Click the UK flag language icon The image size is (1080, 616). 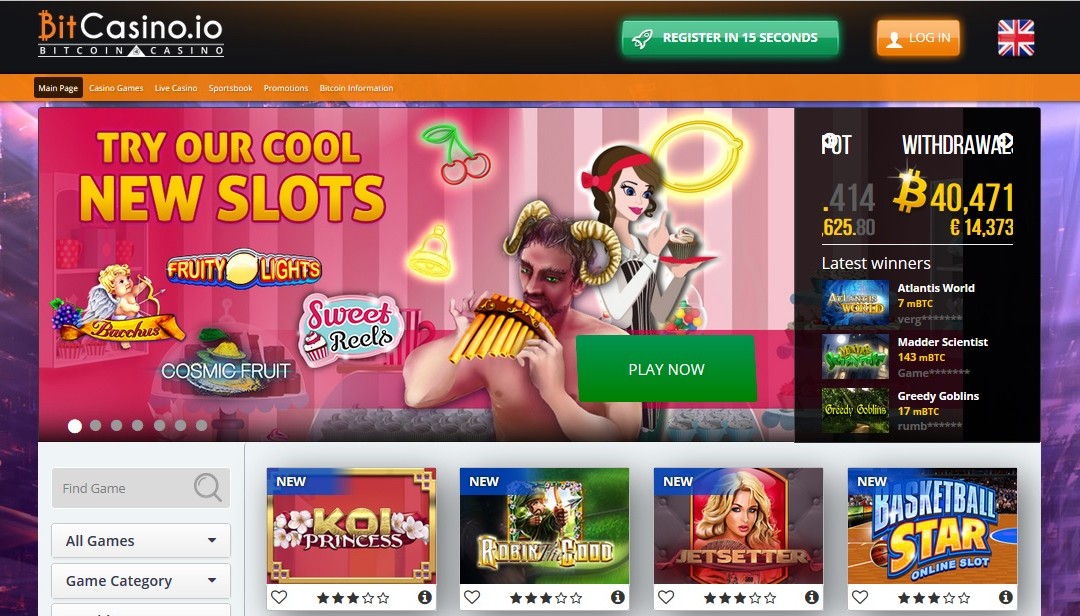pyautogui.click(x=1016, y=38)
